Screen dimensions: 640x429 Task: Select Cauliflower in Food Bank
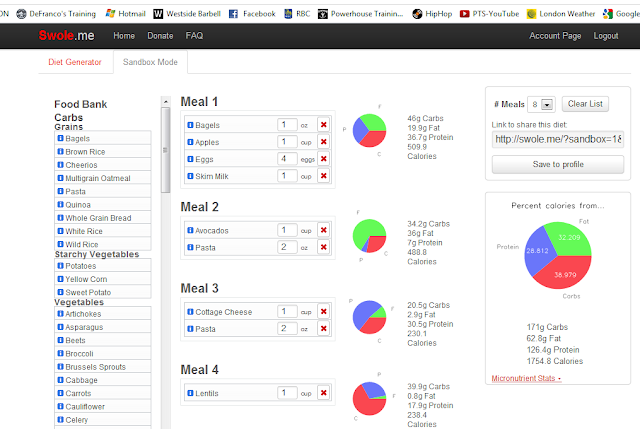pyautogui.click(x=103, y=407)
